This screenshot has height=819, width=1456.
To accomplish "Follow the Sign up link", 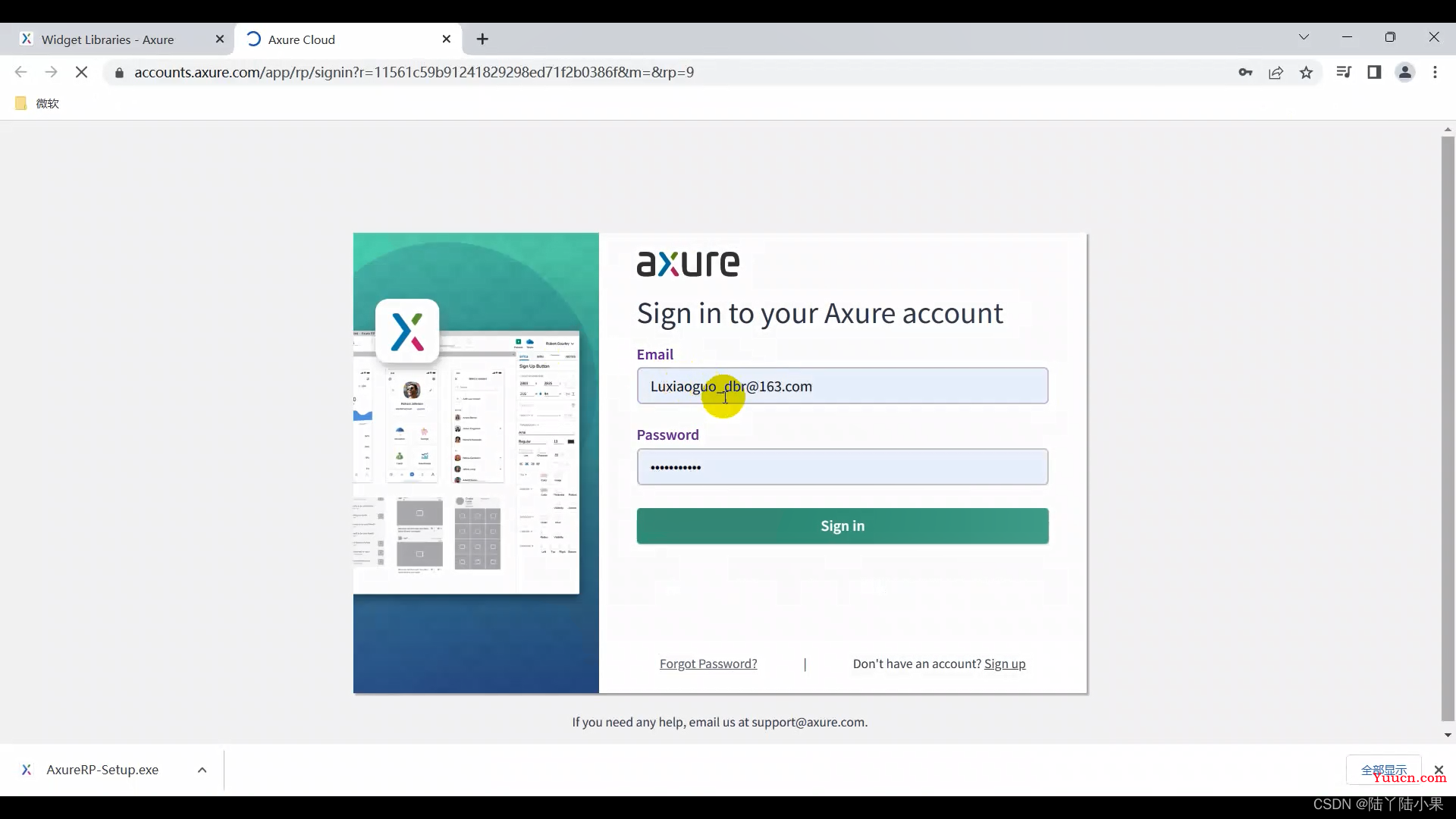I will pos(1005,664).
